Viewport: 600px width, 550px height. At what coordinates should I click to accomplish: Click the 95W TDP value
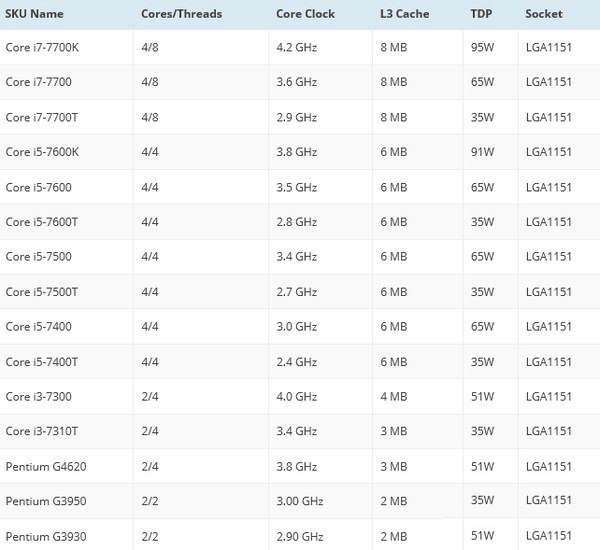[x=482, y=47]
